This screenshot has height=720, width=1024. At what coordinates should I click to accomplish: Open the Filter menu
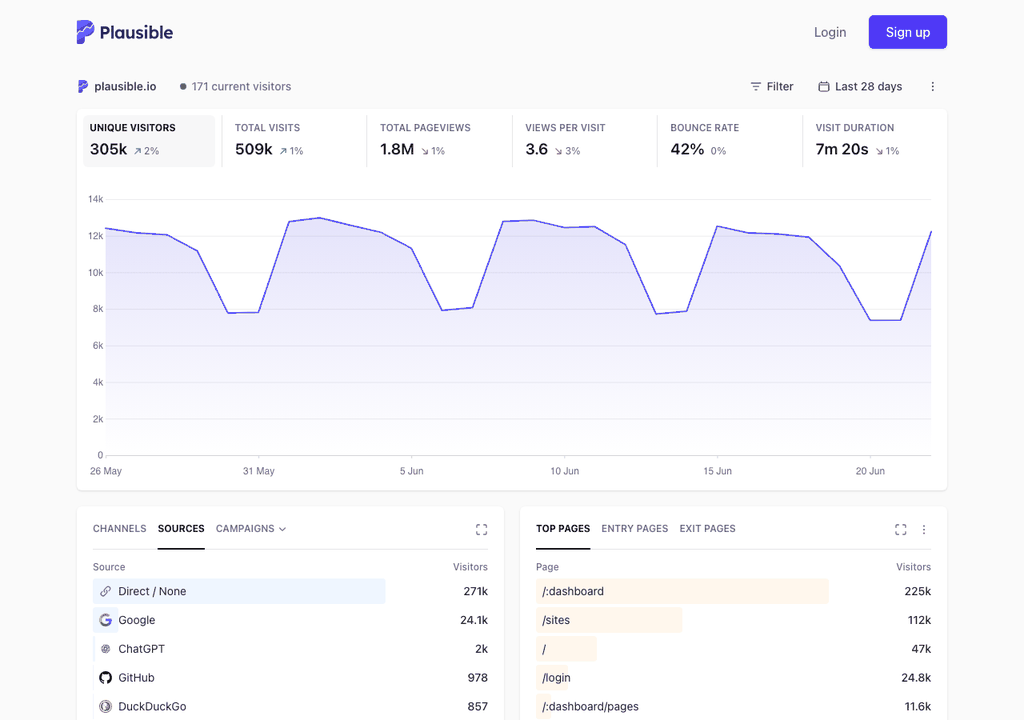pos(771,86)
